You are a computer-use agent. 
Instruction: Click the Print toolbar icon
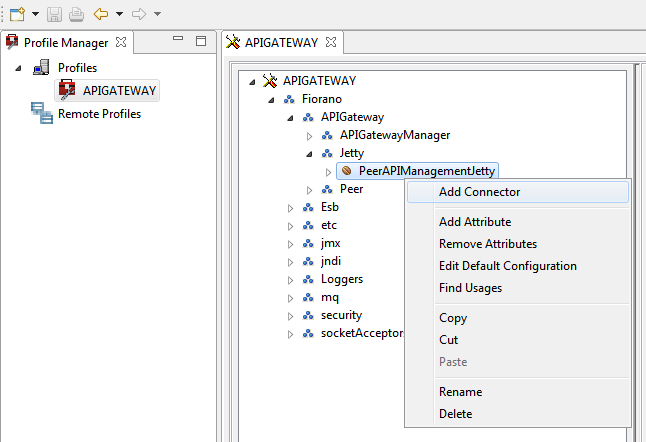76,14
